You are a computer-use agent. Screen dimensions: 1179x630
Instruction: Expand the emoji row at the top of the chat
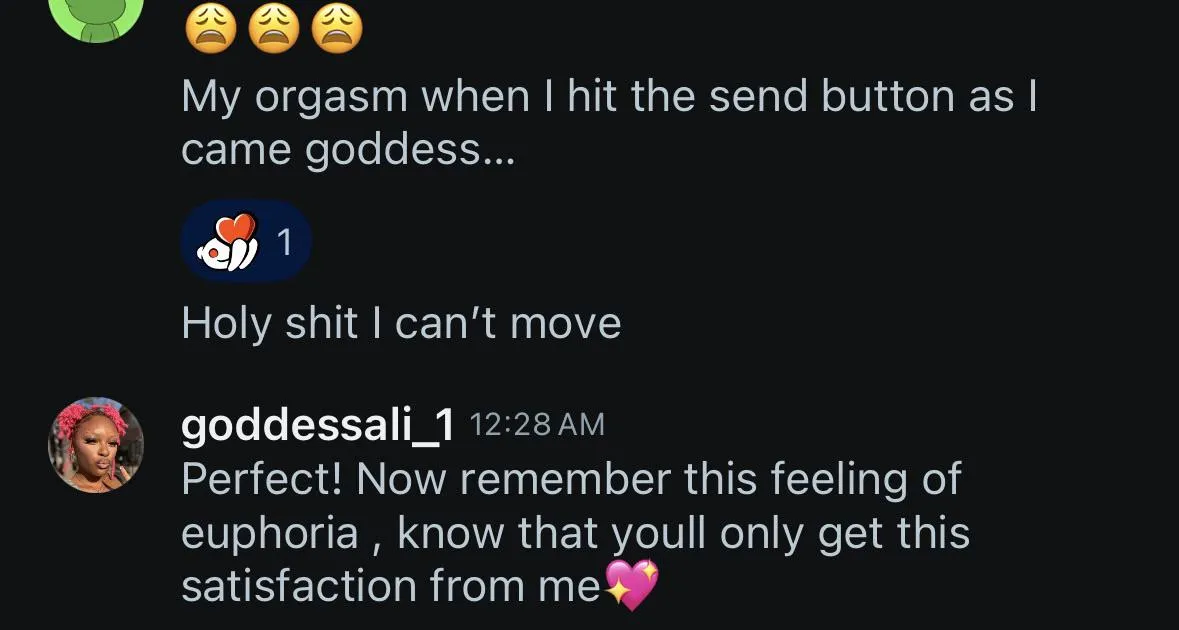tap(273, 27)
